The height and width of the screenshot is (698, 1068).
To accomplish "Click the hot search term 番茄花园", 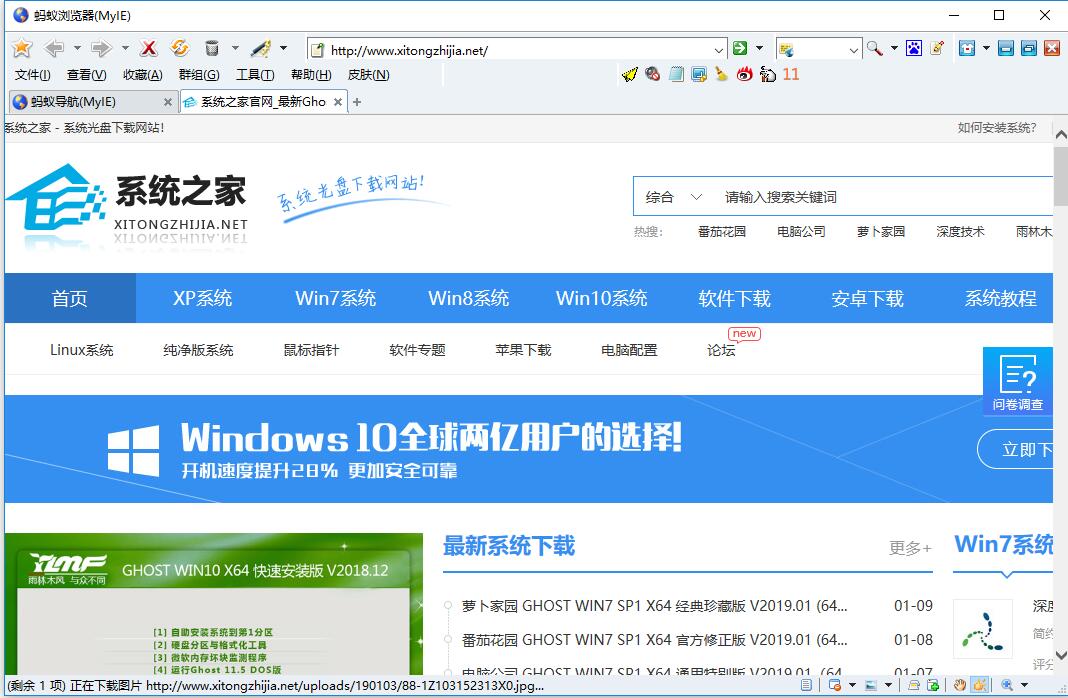I will 721,232.
